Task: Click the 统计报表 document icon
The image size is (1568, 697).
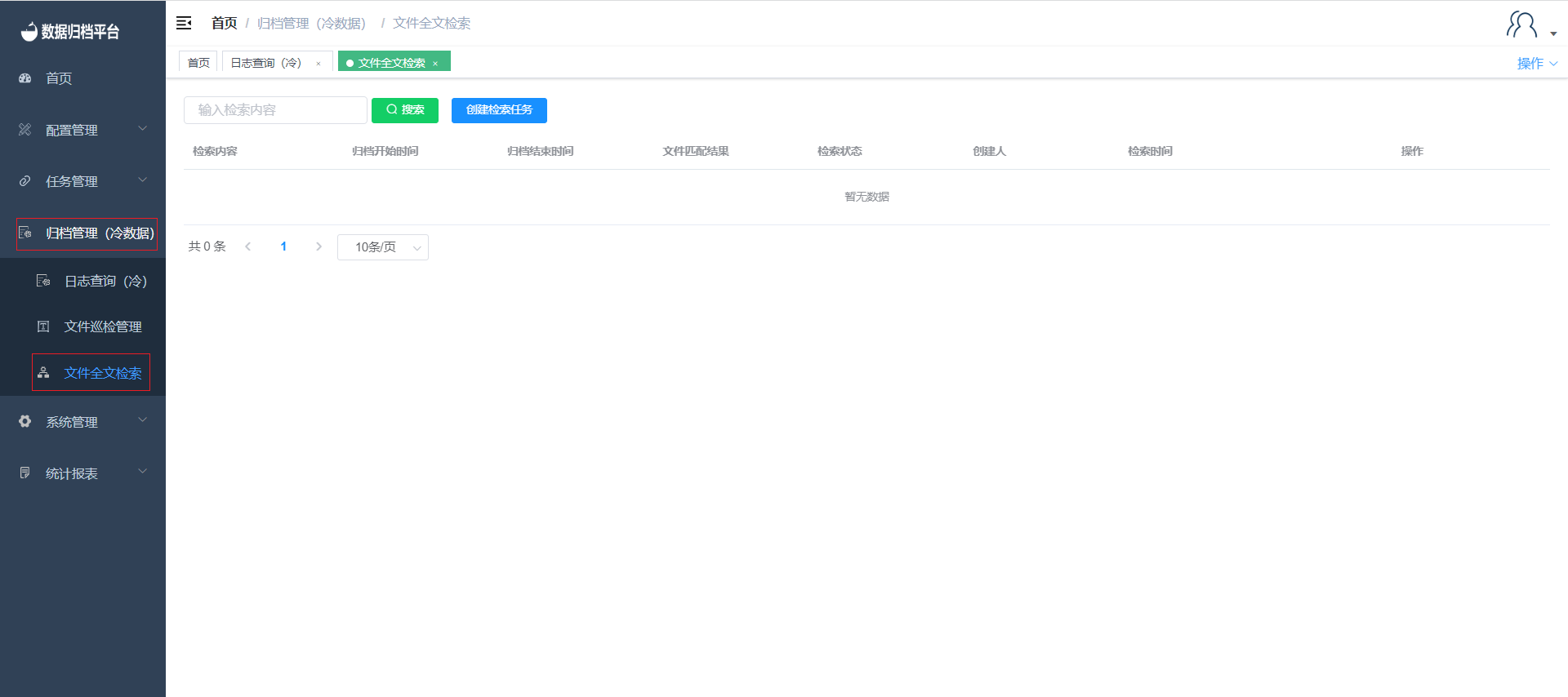Action: pos(25,473)
